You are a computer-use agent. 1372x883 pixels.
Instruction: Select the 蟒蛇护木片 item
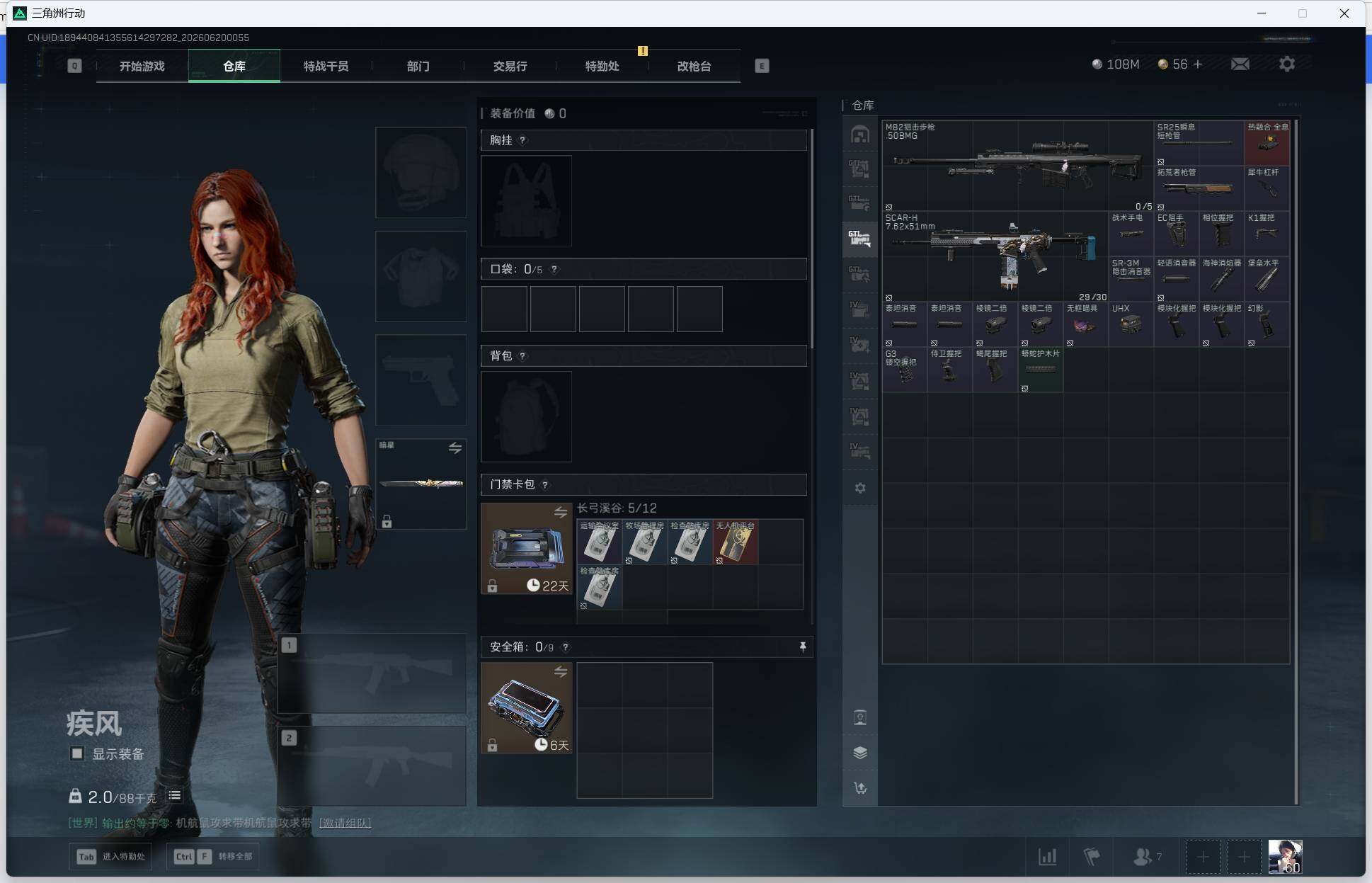[1041, 370]
